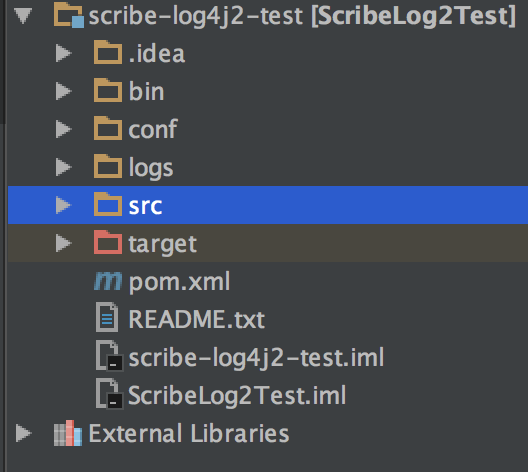Expand the conf folder arrow

(x=63, y=129)
